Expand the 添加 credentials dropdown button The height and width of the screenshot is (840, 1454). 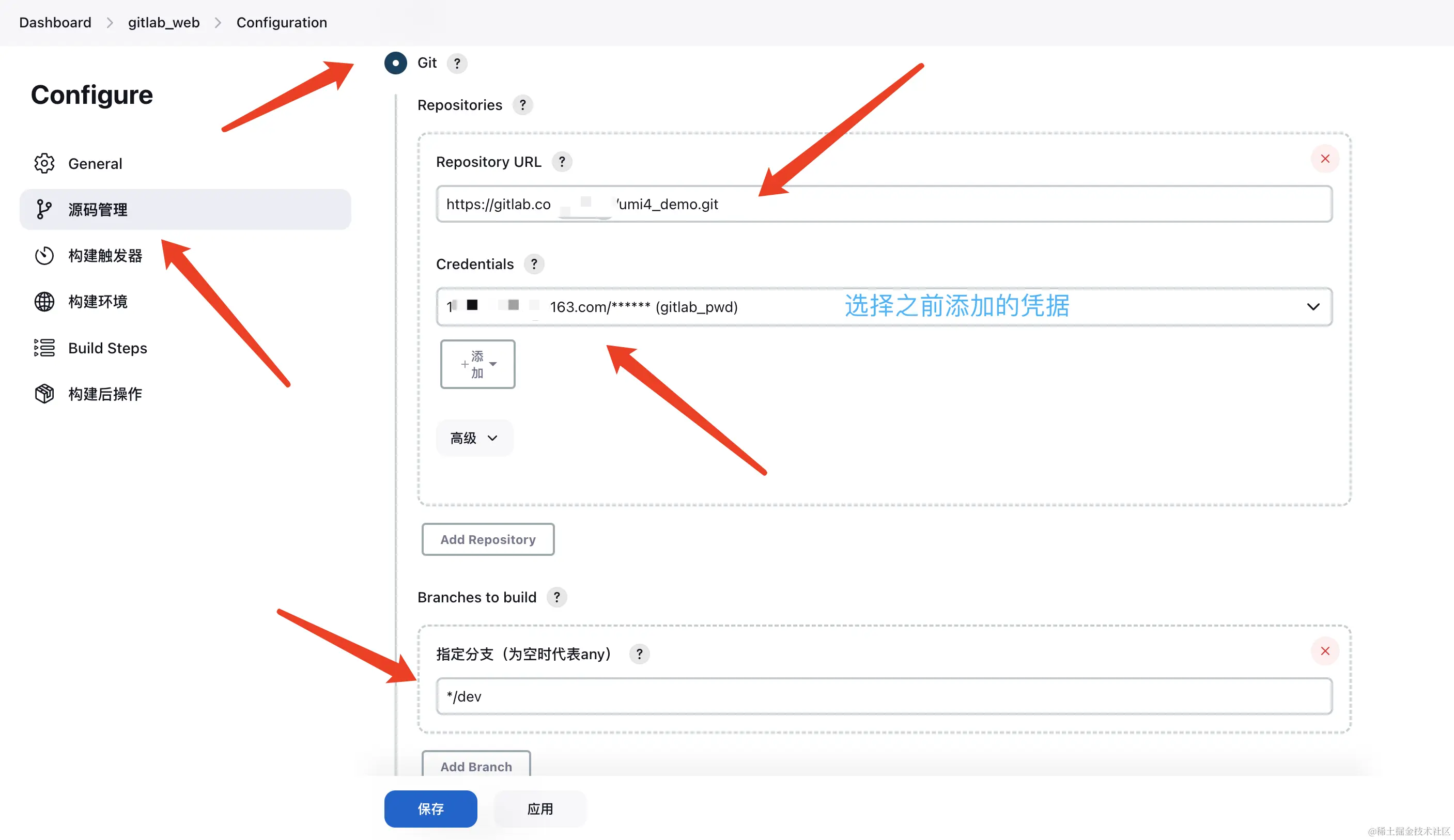[478, 364]
